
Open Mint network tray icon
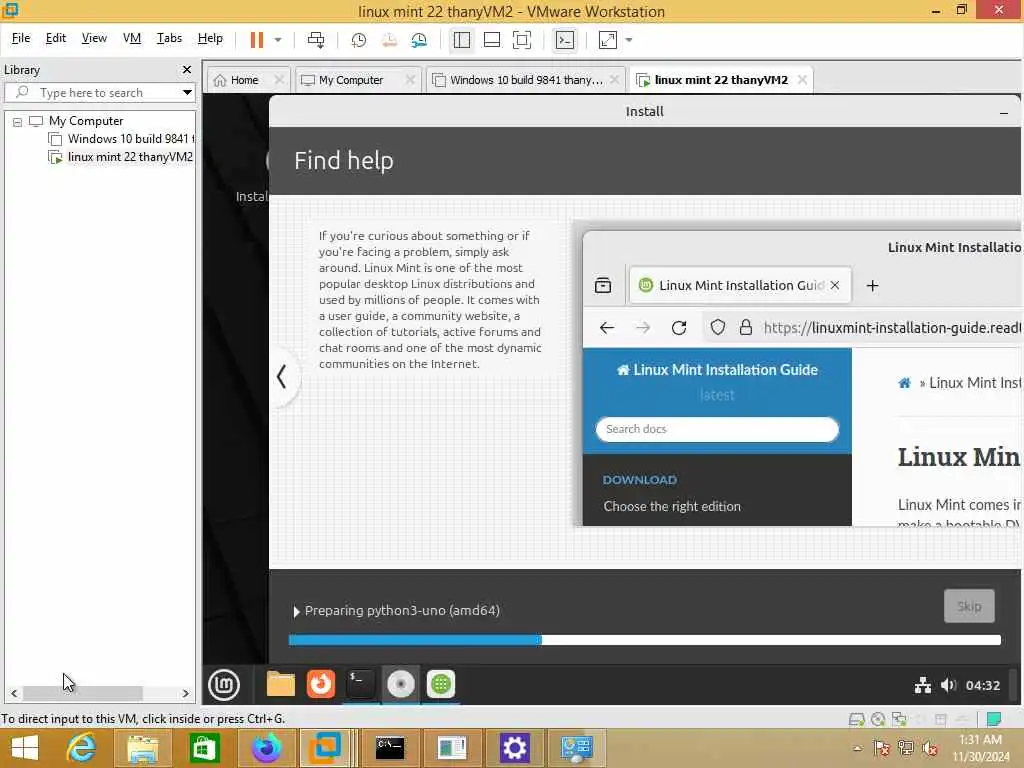pyautogui.click(x=923, y=685)
